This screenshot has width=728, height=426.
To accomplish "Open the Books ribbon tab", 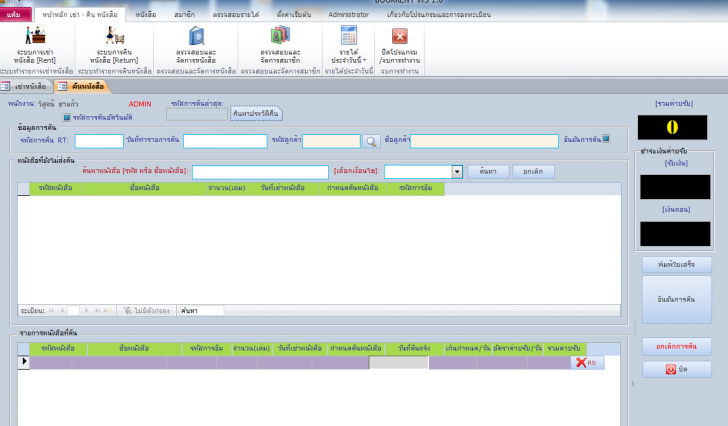I will [x=146, y=14].
